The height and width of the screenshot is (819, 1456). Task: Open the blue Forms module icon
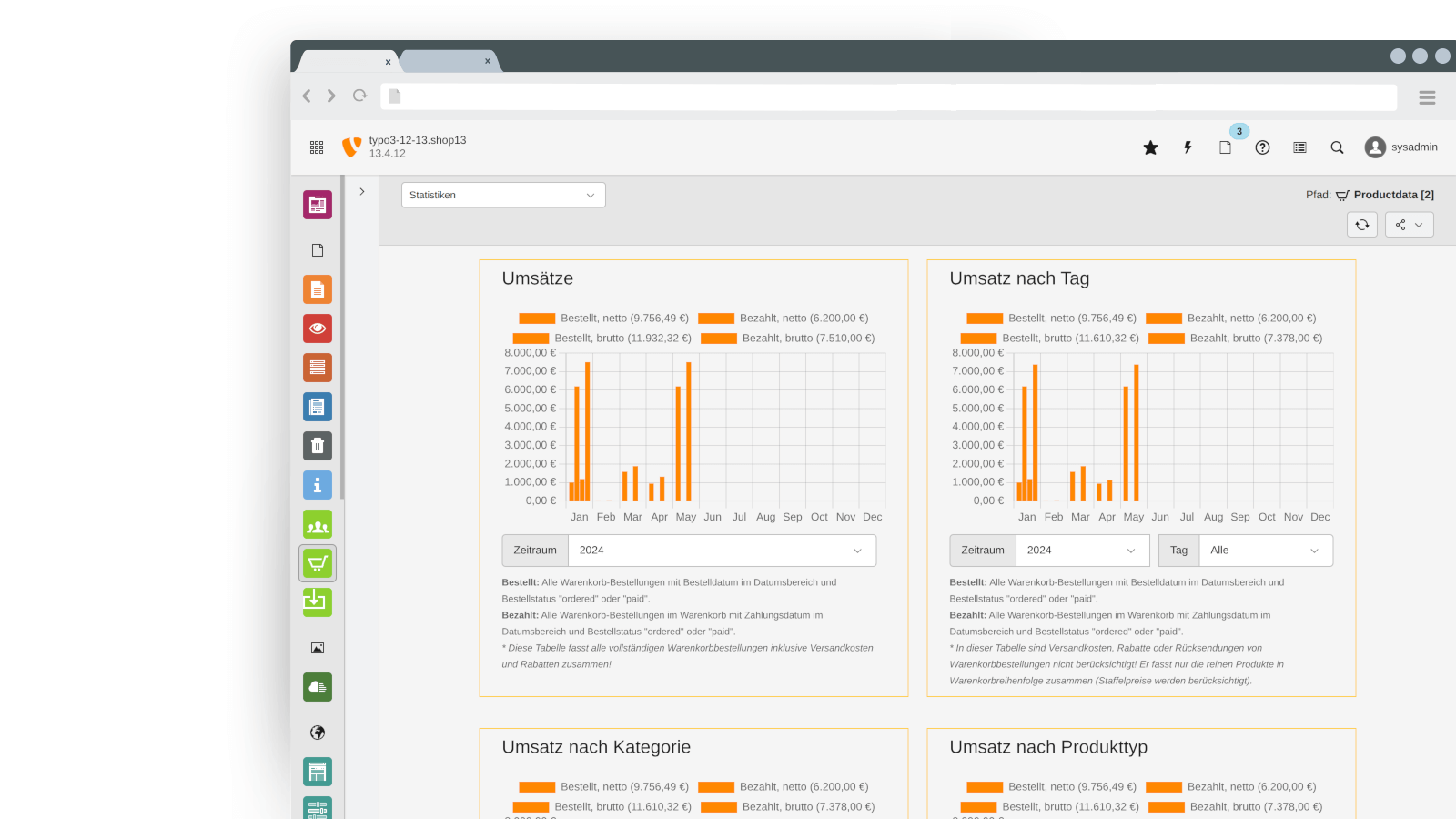[x=318, y=407]
